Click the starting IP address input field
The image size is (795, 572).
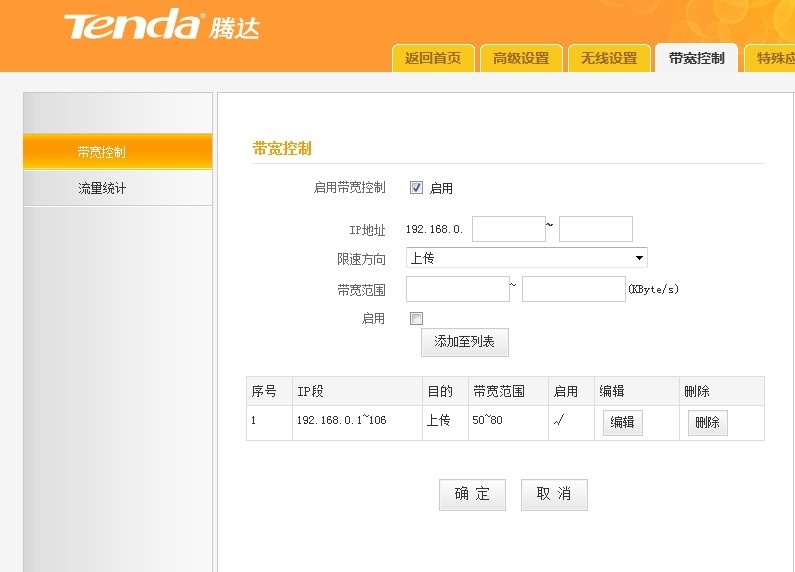coord(509,229)
